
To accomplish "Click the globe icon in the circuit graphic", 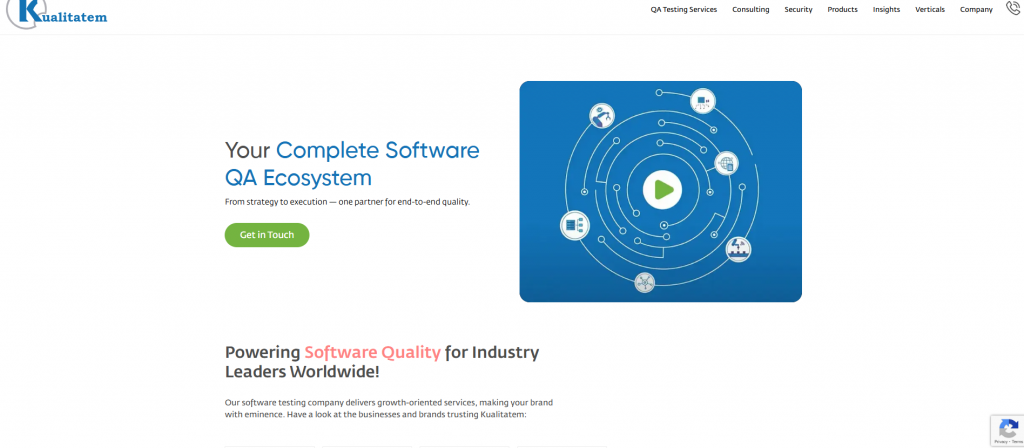I will coord(726,163).
